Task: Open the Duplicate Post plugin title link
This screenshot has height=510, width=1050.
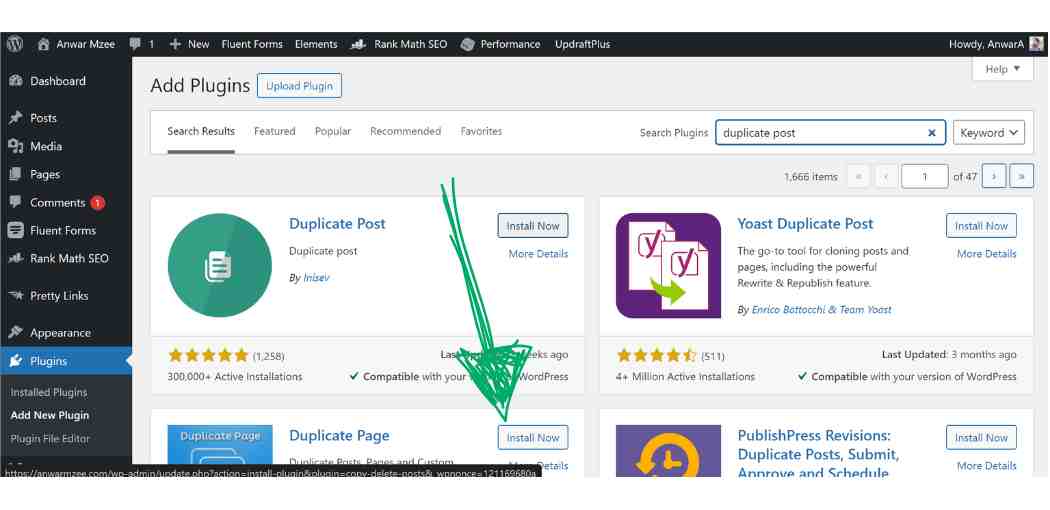Action: tap(338, 224)
